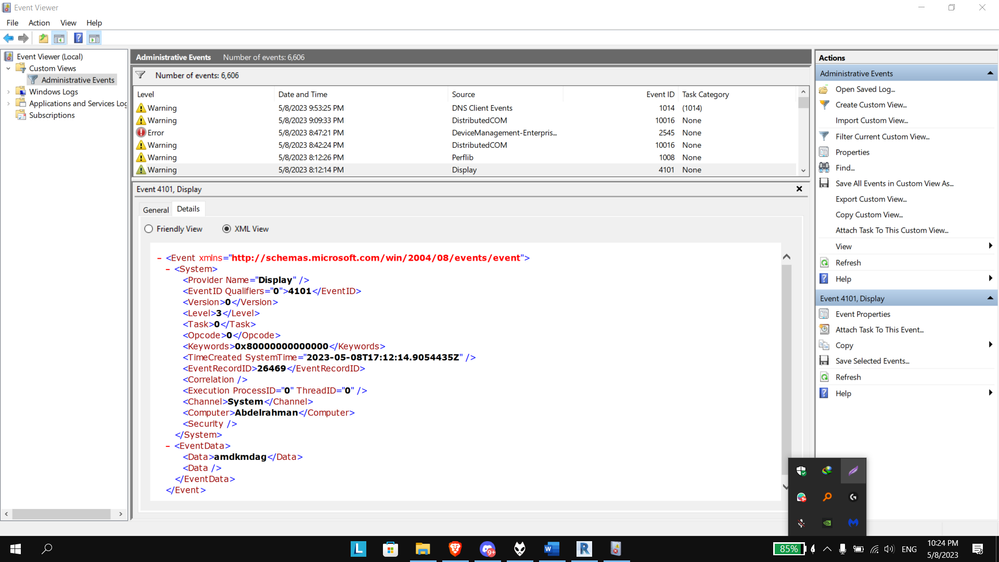Open Help via toolbar question-mark icon
Image resolution: width=999 pixels, height=562 pixels.
tap(78, 38)
